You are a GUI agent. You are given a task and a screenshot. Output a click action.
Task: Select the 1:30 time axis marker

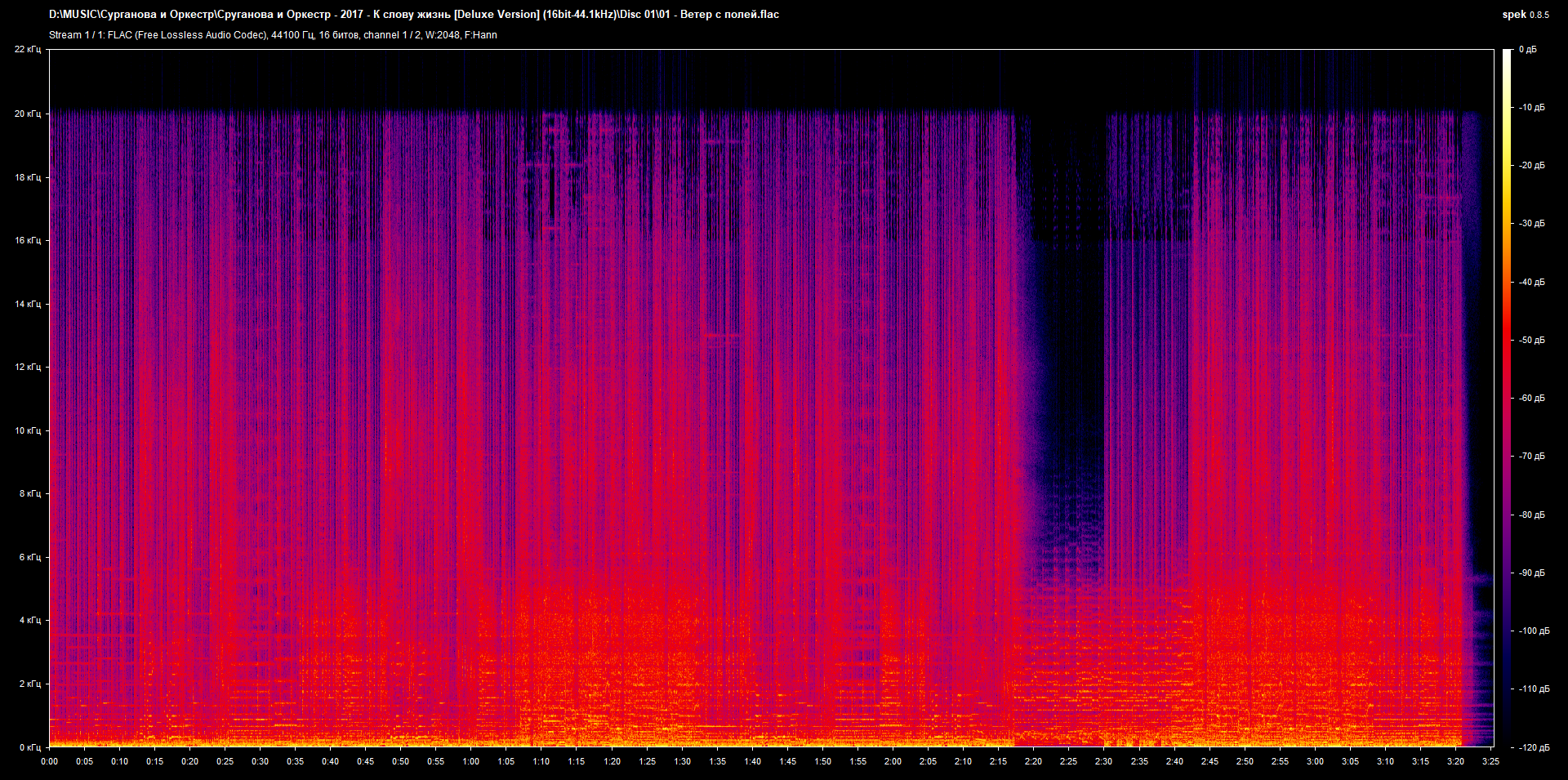pyautogui.click(x=682, y=761)
